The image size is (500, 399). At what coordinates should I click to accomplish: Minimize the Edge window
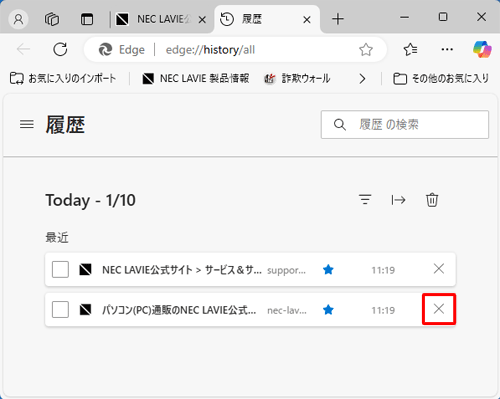click(x=404, y=17)
